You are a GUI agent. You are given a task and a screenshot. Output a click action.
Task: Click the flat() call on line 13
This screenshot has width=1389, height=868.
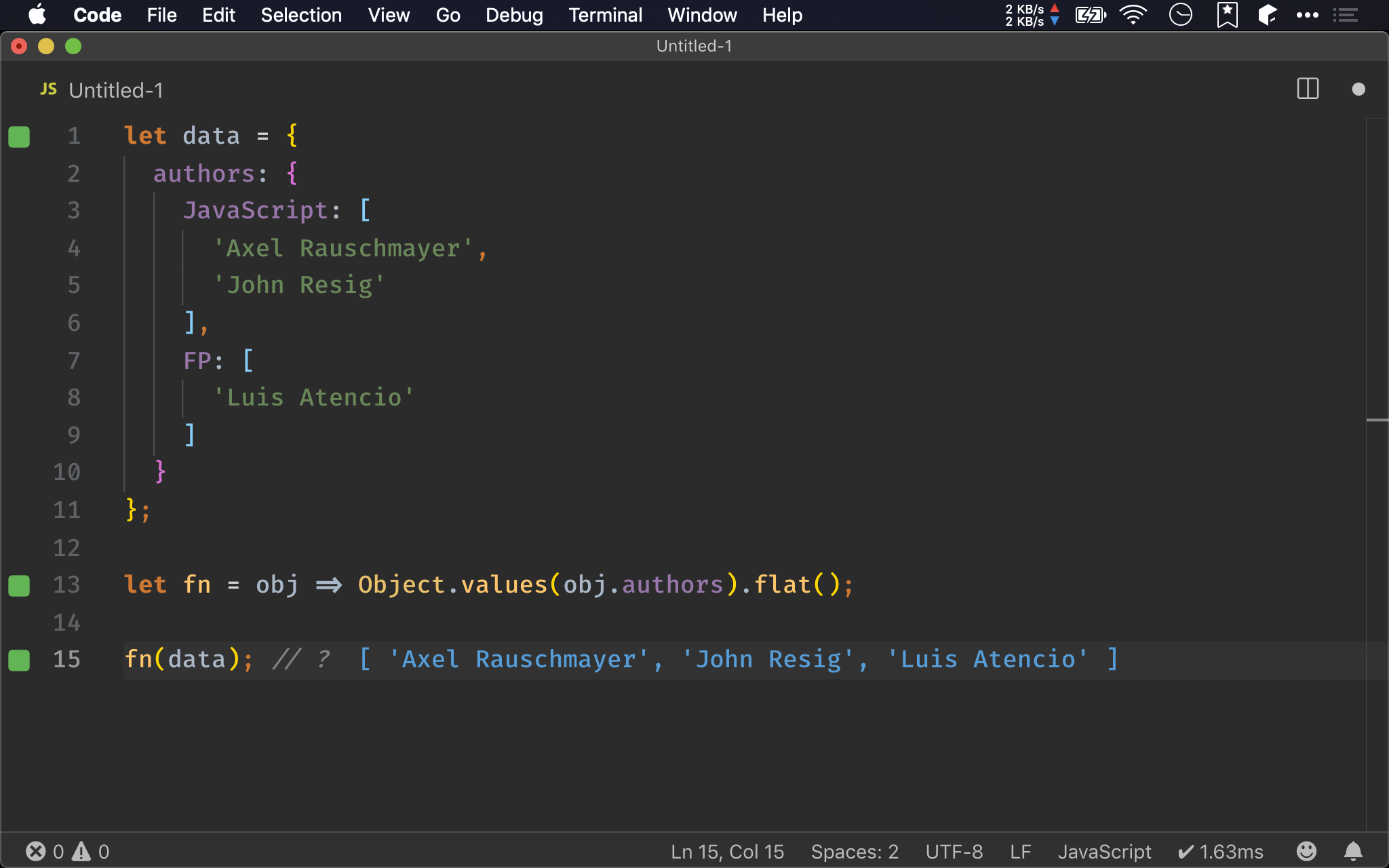pyautogui.click(x=798, y=585)
